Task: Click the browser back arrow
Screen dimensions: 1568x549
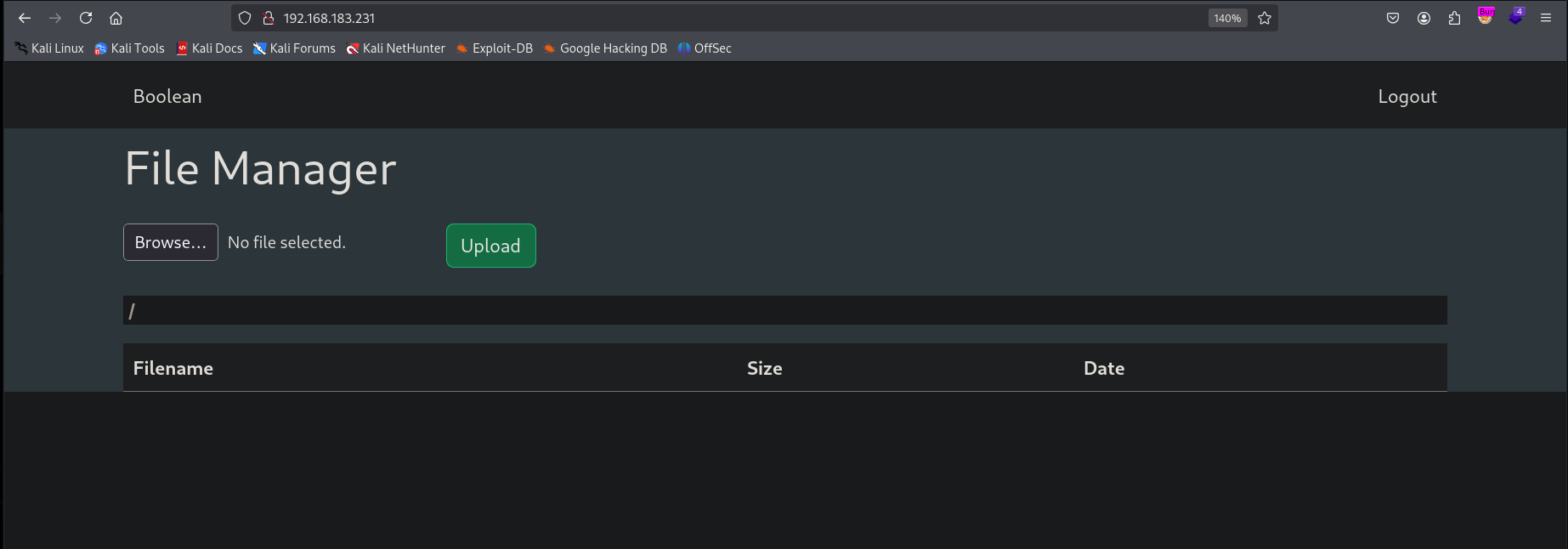Action: (x=25, y=18)
